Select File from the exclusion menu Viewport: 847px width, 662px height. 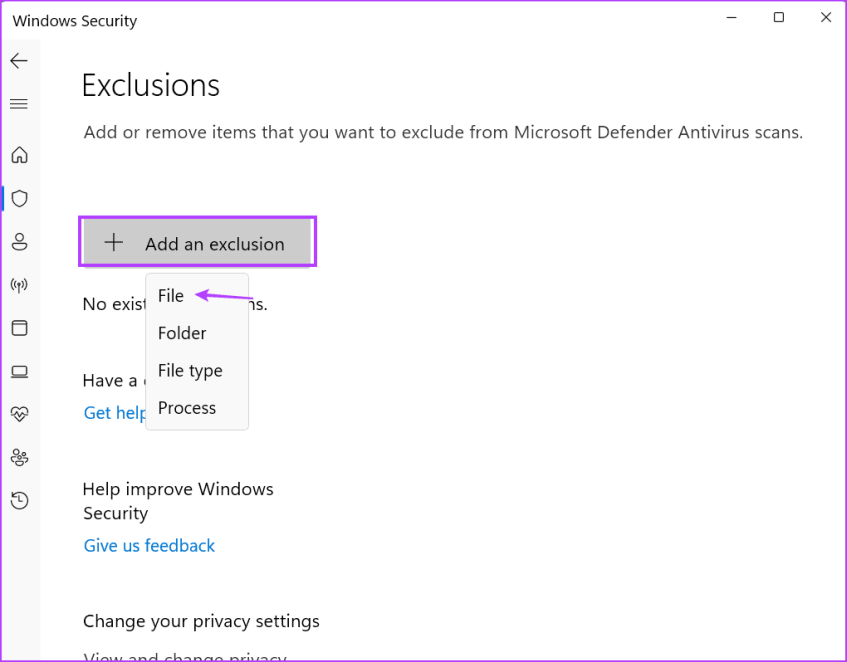point(171,296)
